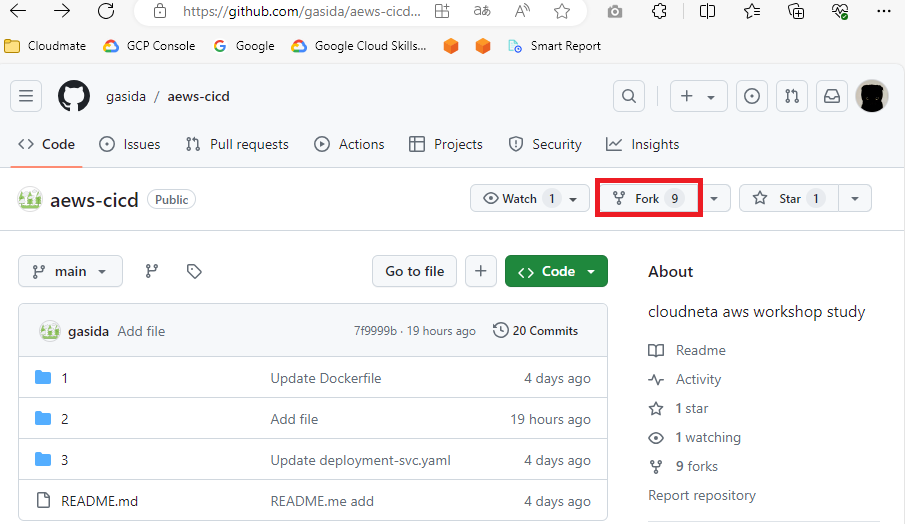This screenshot has height=524, width=905.
Task: Open Update deployment-svc.yaml commit message
Action: click(361, 461)
